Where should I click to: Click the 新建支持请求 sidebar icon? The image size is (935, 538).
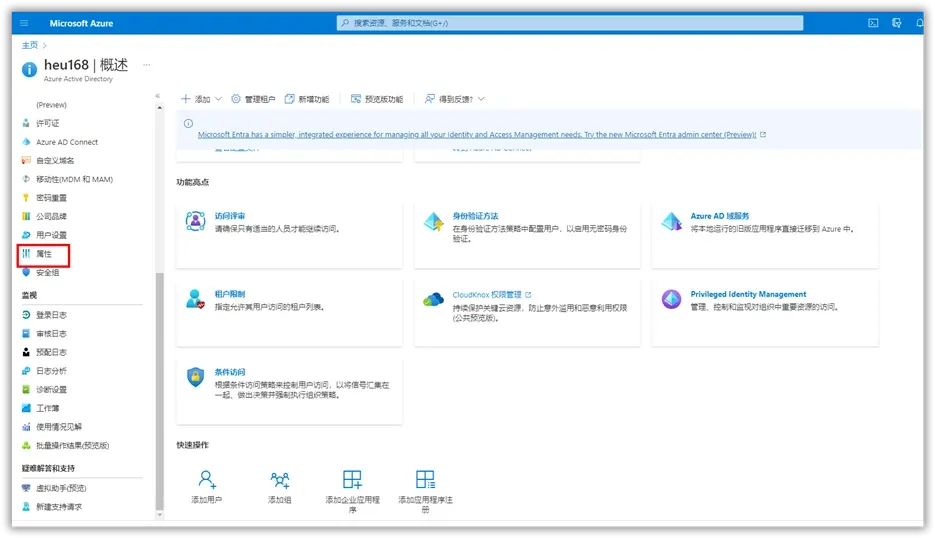click(x=26, y=506)
